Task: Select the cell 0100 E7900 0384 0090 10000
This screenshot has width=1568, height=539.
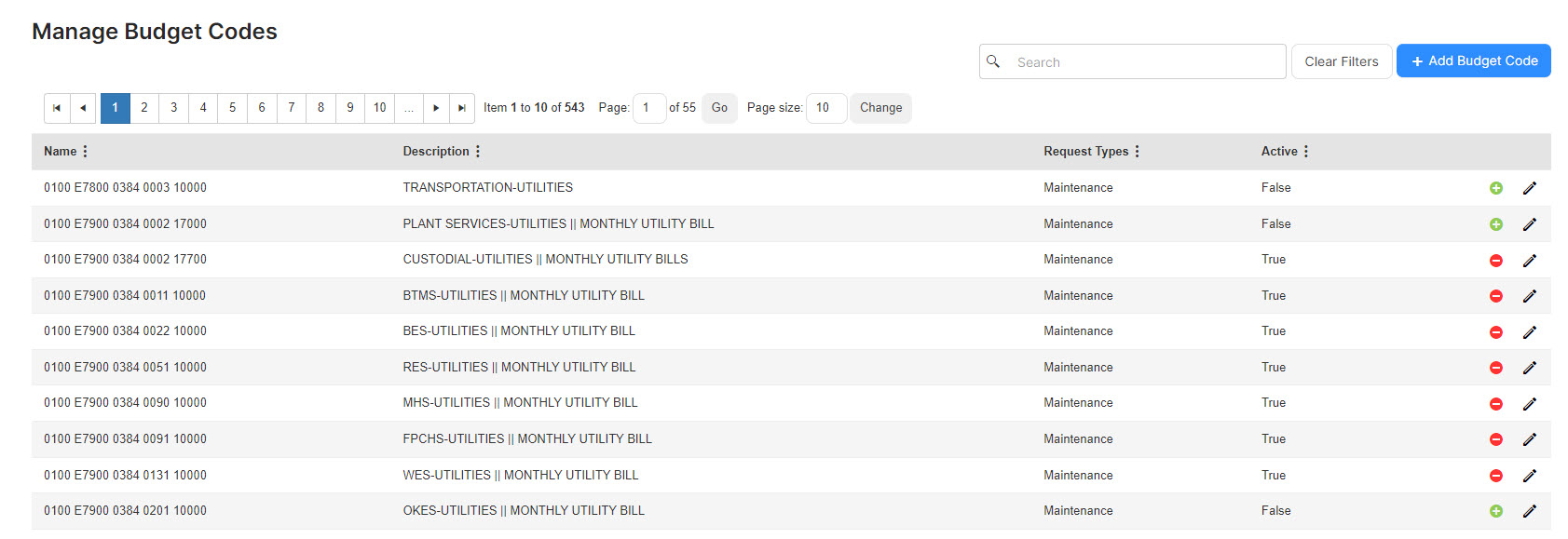Action: click(x=125, y=403)
